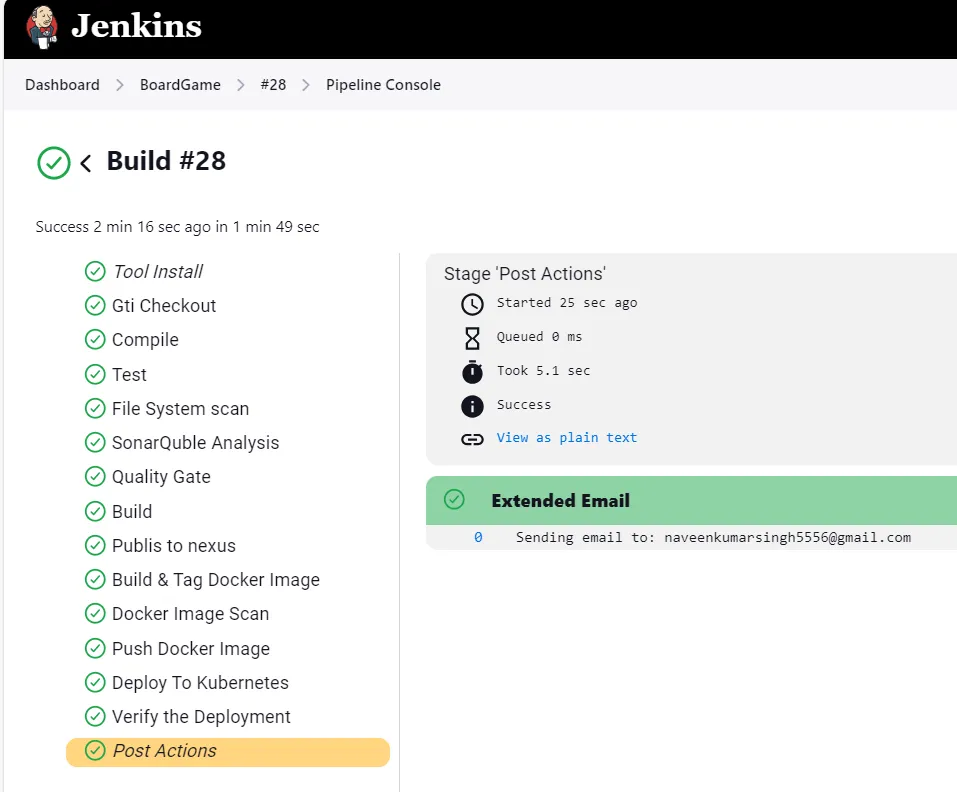
Task: Open BoardGame breadcrumb link
Action: 180,85
